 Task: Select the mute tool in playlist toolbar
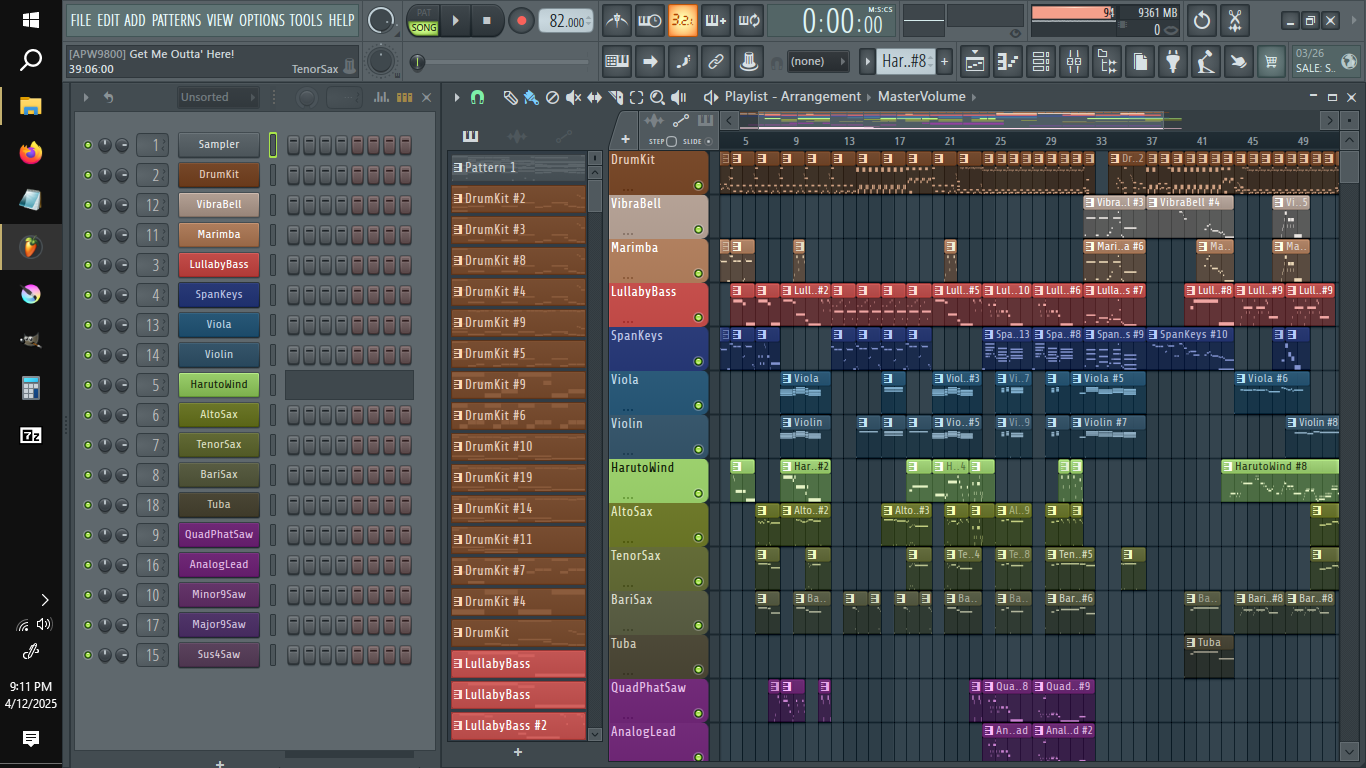click(573, 97)
